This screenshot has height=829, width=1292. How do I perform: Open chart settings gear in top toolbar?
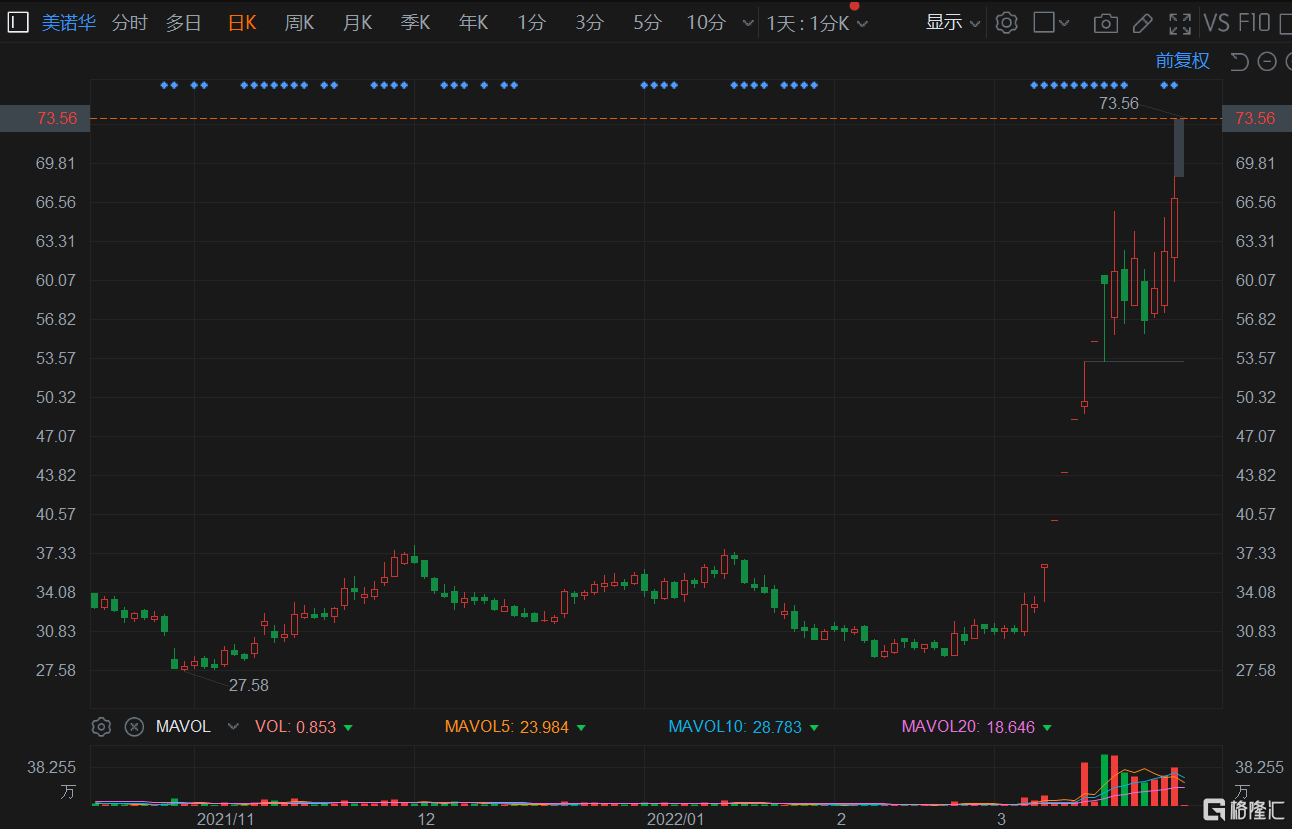[1007, 22]
